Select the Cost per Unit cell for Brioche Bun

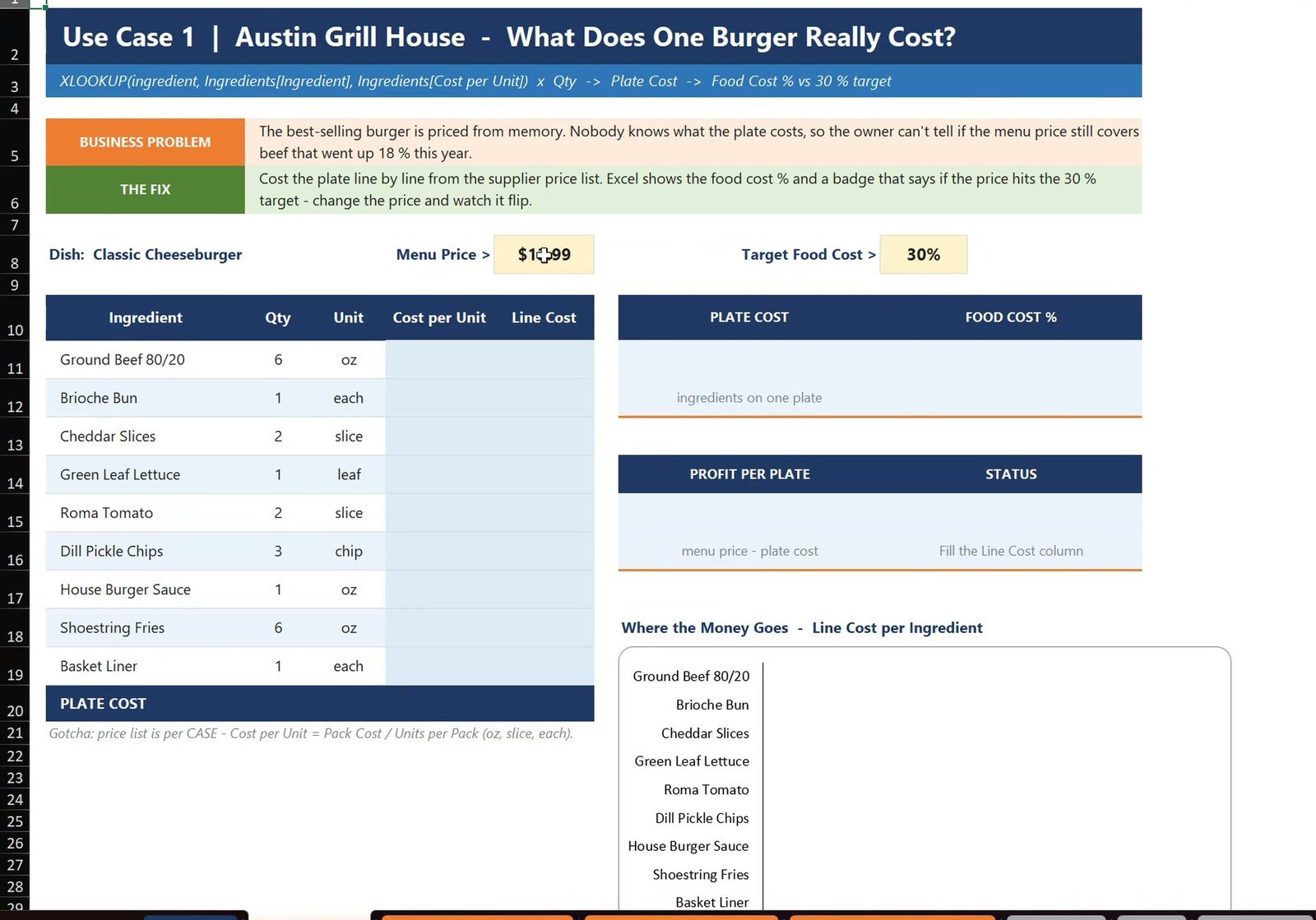coord(439,398)
